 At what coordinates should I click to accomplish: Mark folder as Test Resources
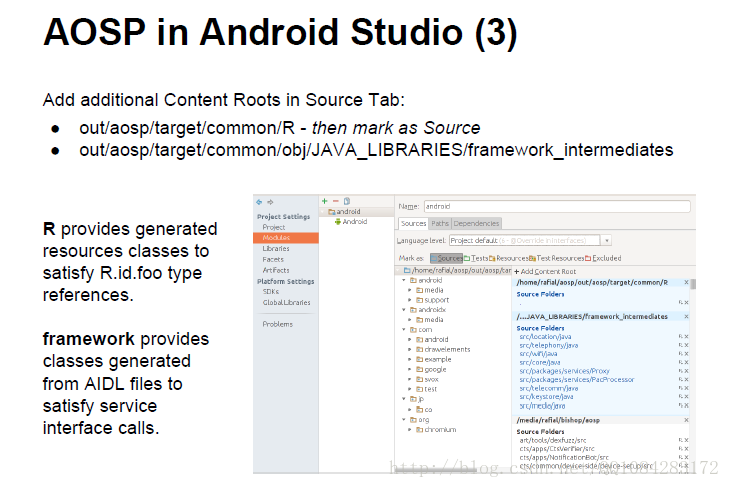pos(556,258)
